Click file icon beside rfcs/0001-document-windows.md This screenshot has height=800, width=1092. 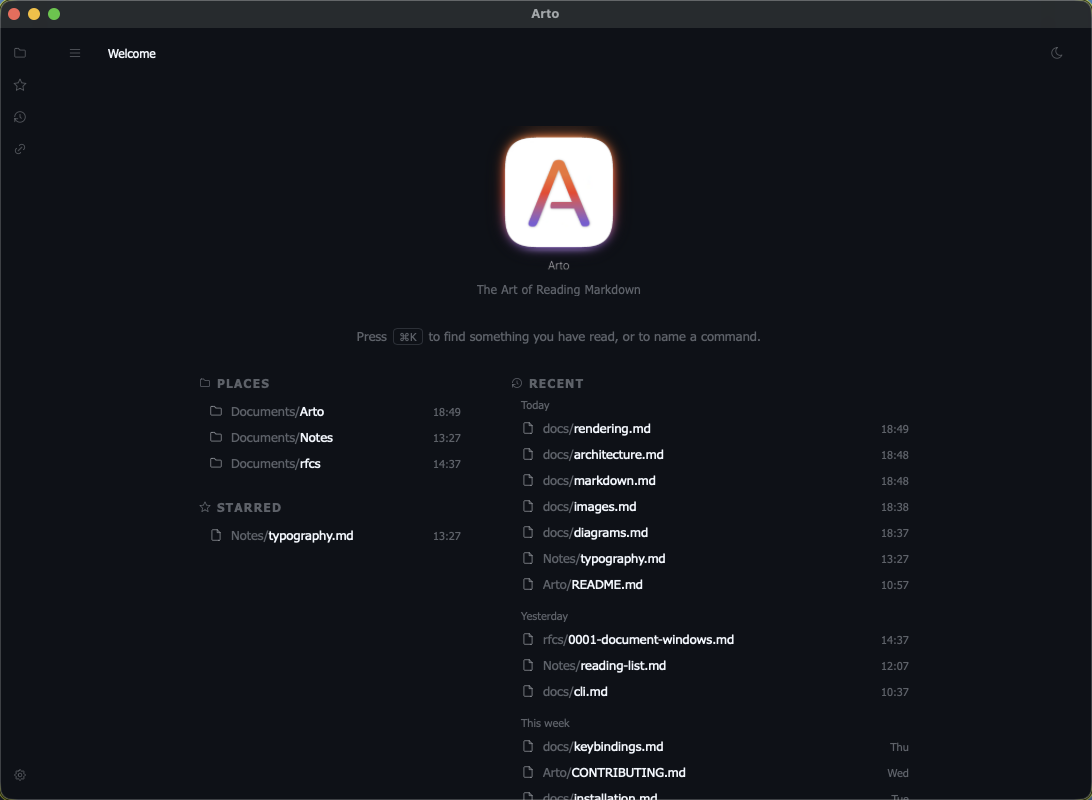pyautogui.click(x=528, y=639)
